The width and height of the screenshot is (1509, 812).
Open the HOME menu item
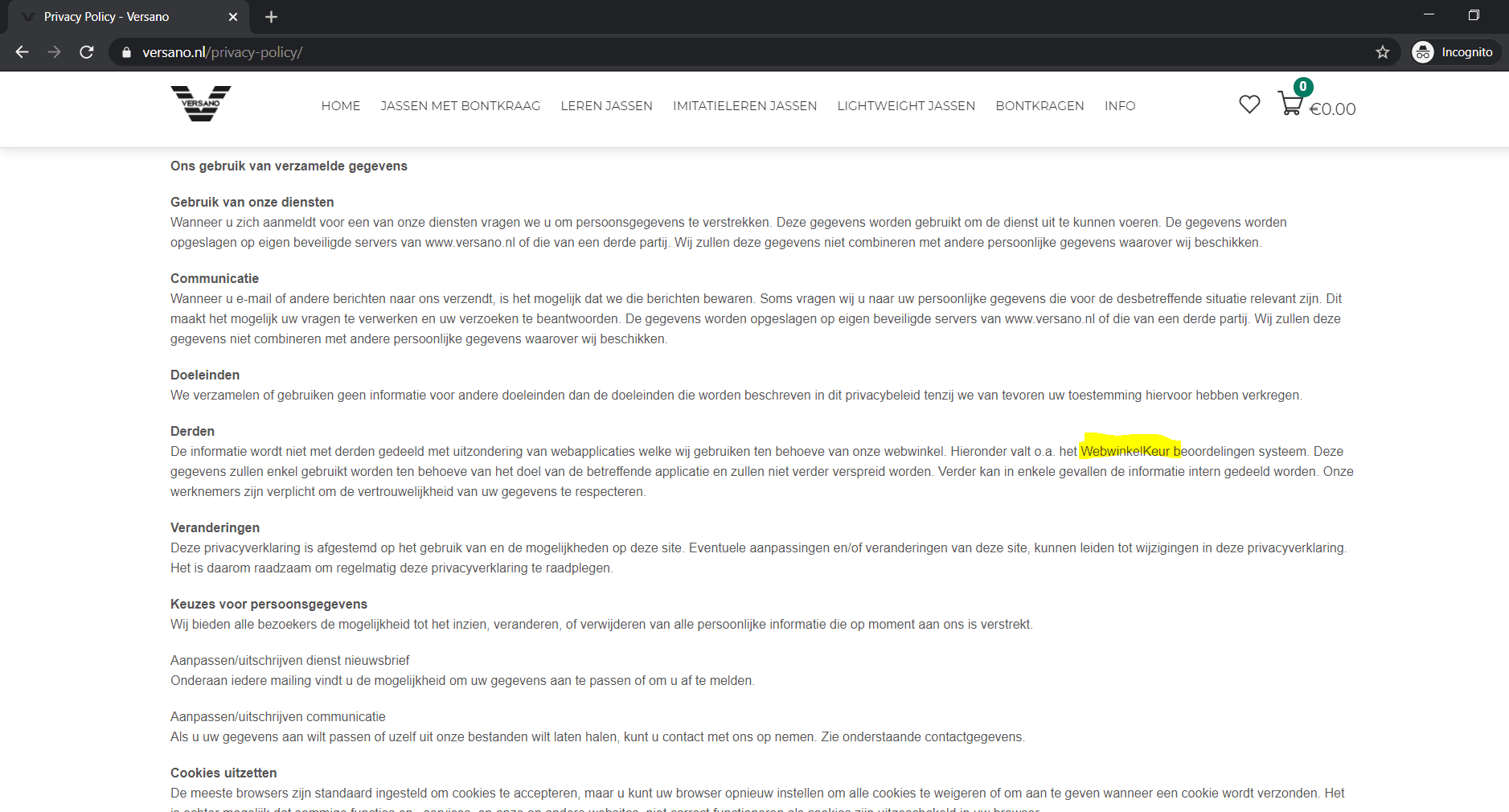click(x=340, y=106)
